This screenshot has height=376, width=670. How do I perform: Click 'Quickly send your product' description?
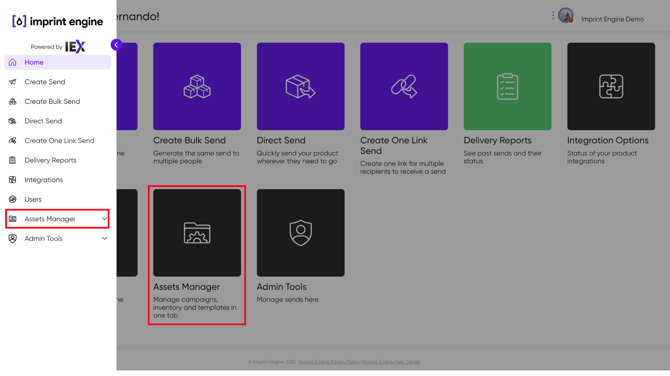click(x=297, y=157)
